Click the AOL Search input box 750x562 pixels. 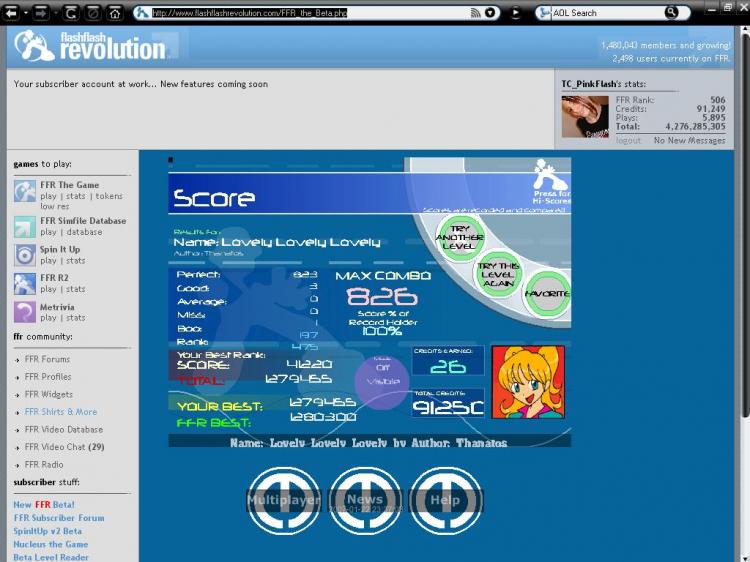[607, 13]
